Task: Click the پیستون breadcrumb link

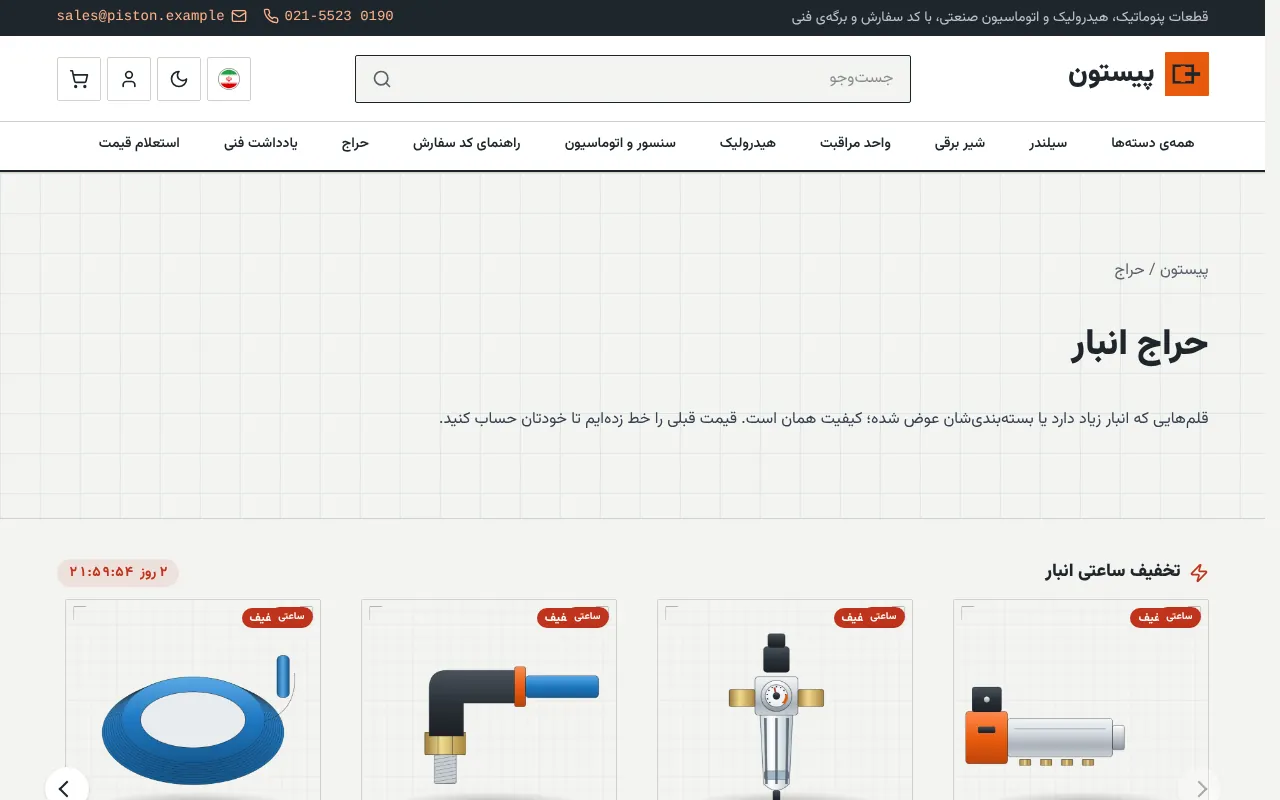Action: 1184,270
